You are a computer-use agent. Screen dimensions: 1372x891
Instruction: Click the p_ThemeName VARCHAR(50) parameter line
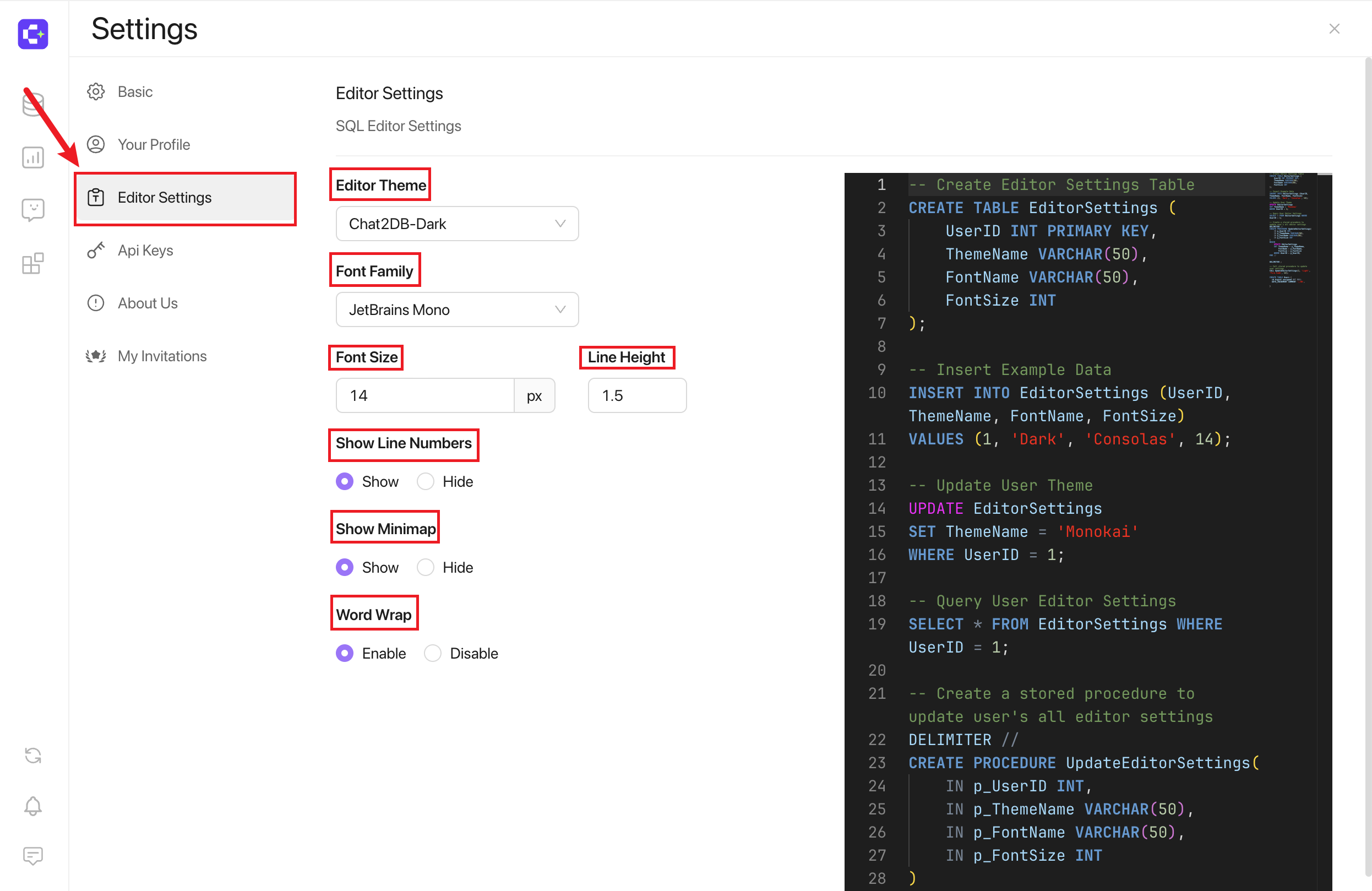tap(1069, 809)
